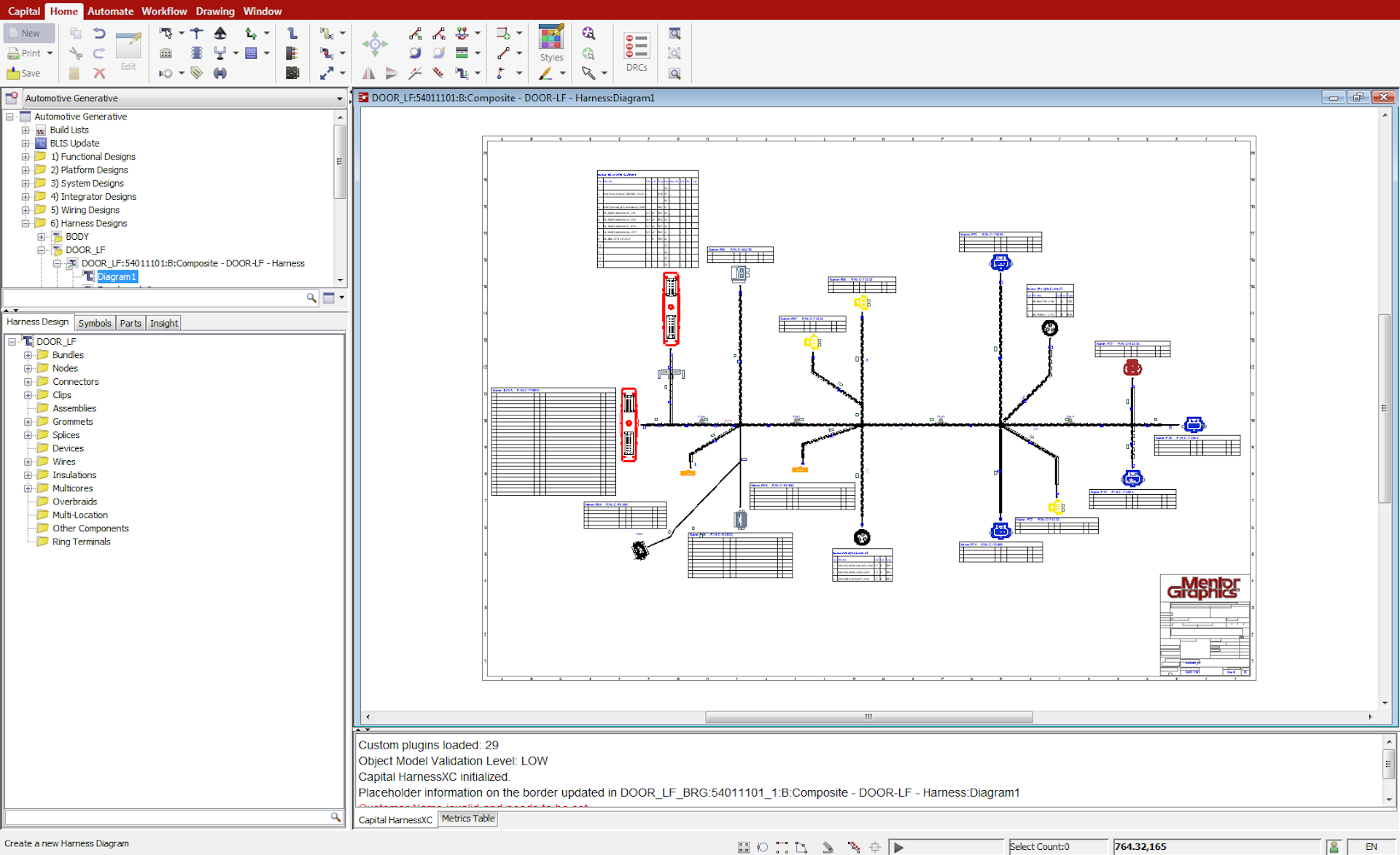Open the Automotive Generative project dropdown
The image size is (1400, 855).
339,98
